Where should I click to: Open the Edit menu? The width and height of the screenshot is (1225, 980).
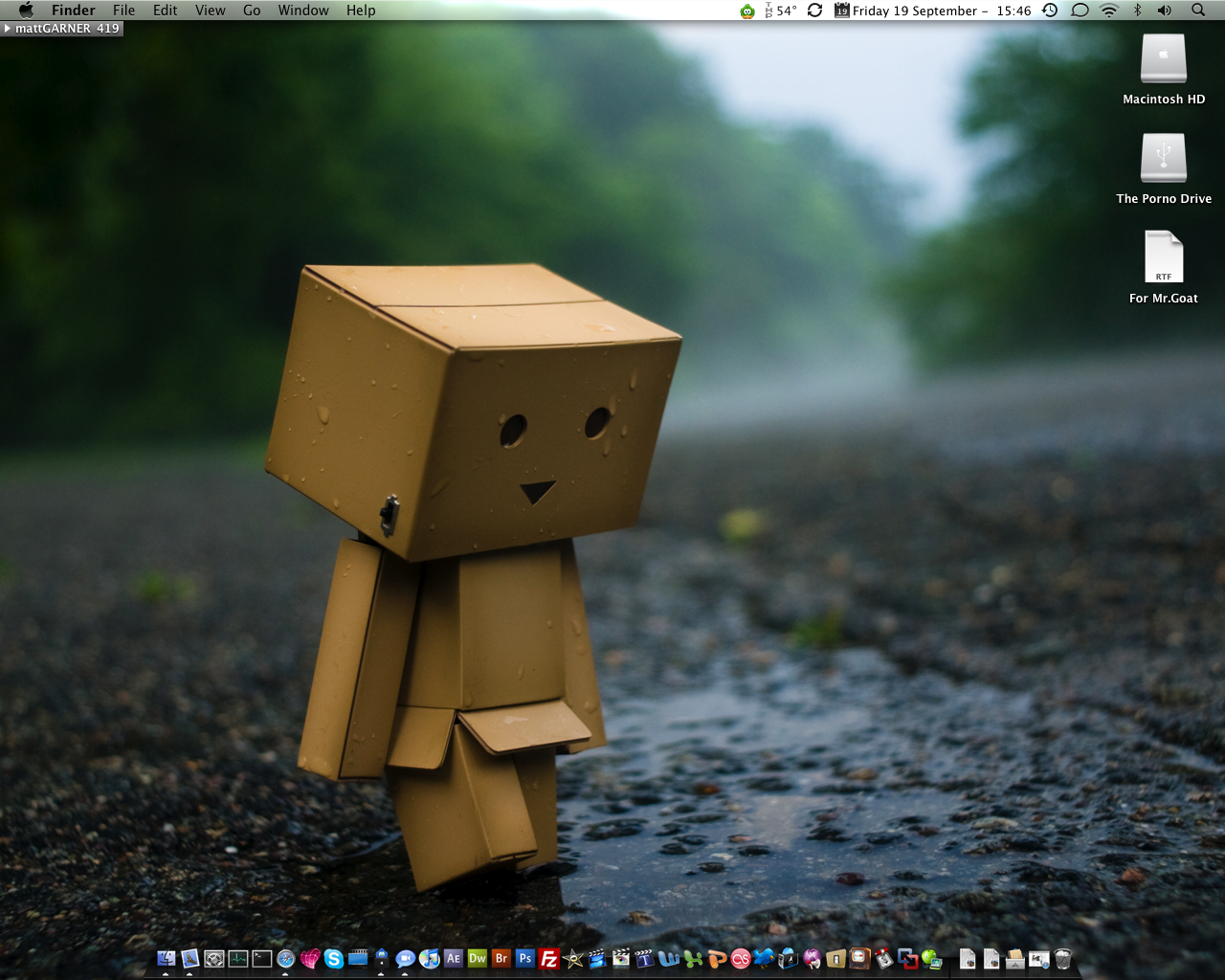(x=166, y=11)
